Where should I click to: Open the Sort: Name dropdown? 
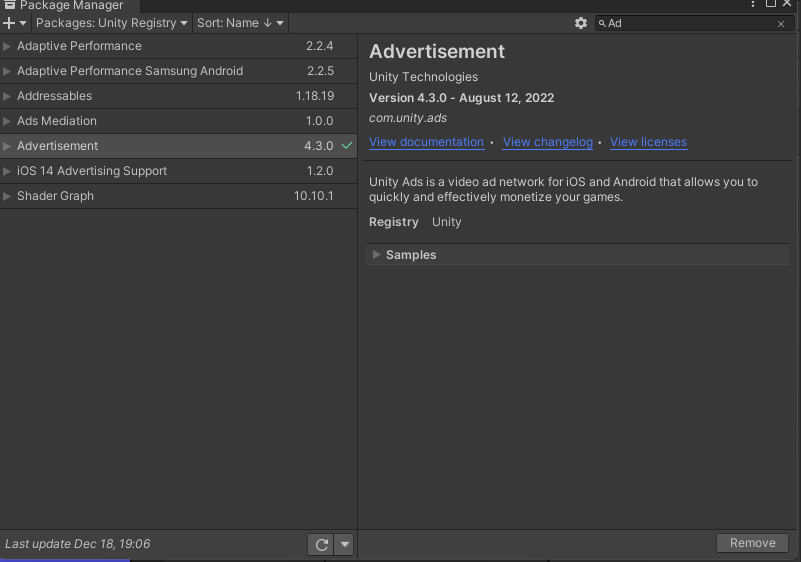240,23
